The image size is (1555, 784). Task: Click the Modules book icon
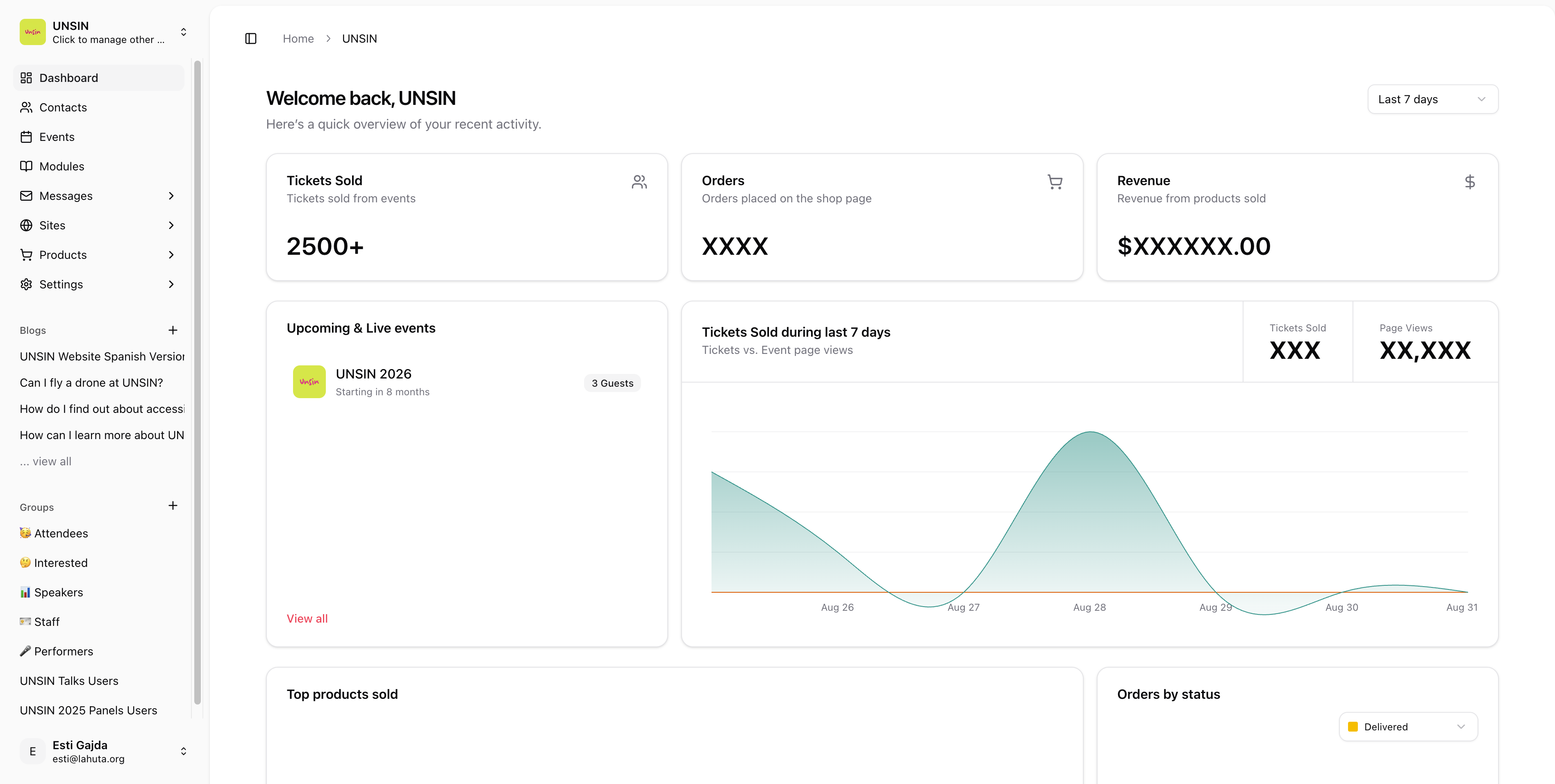point(26,166)
